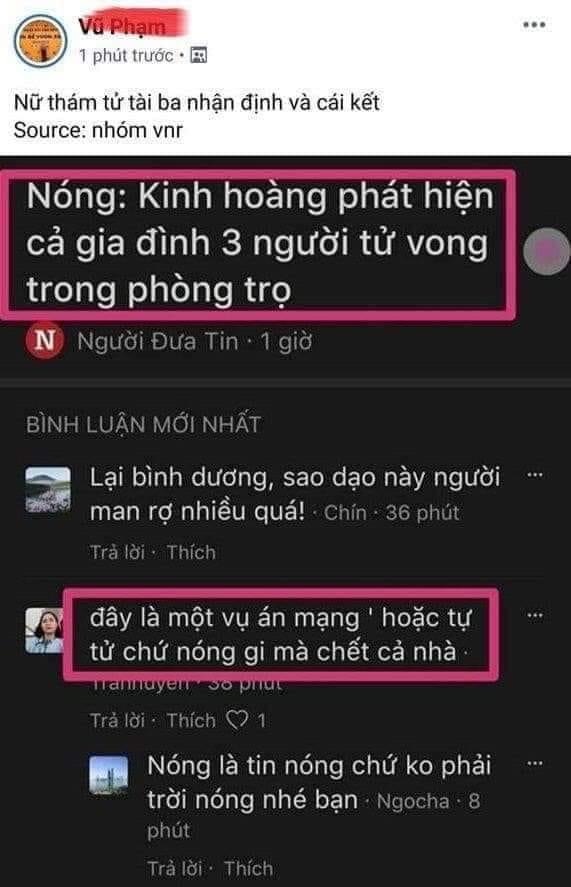Click the post audience icon beside the timestamp
This screenshot has height=887, width=571.
198,55
